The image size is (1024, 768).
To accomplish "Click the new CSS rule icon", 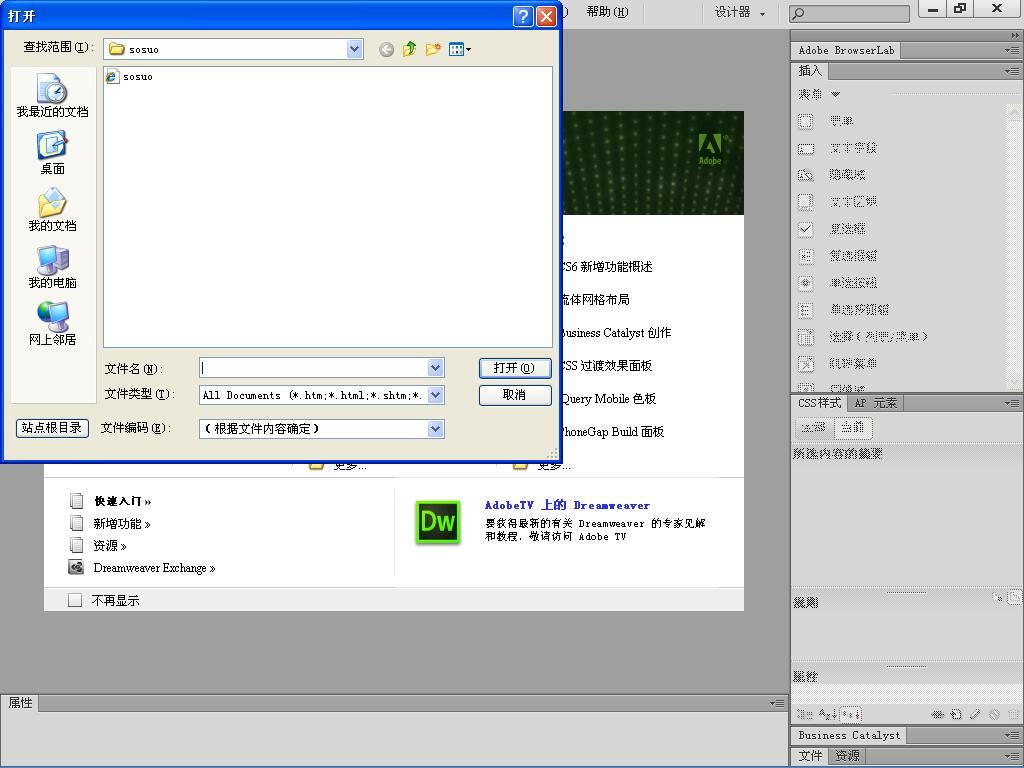I will [956, 714].
